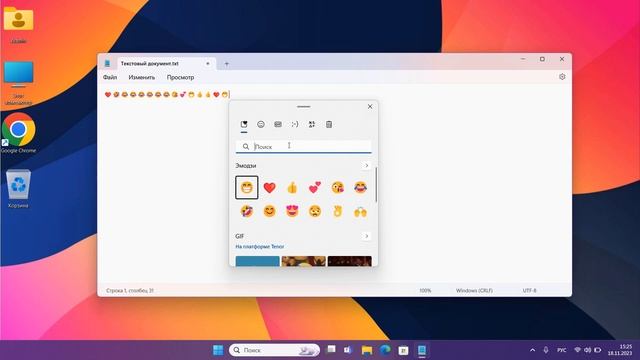
Task: Click the emoji panel drag handle
Action: coord(304,107)
